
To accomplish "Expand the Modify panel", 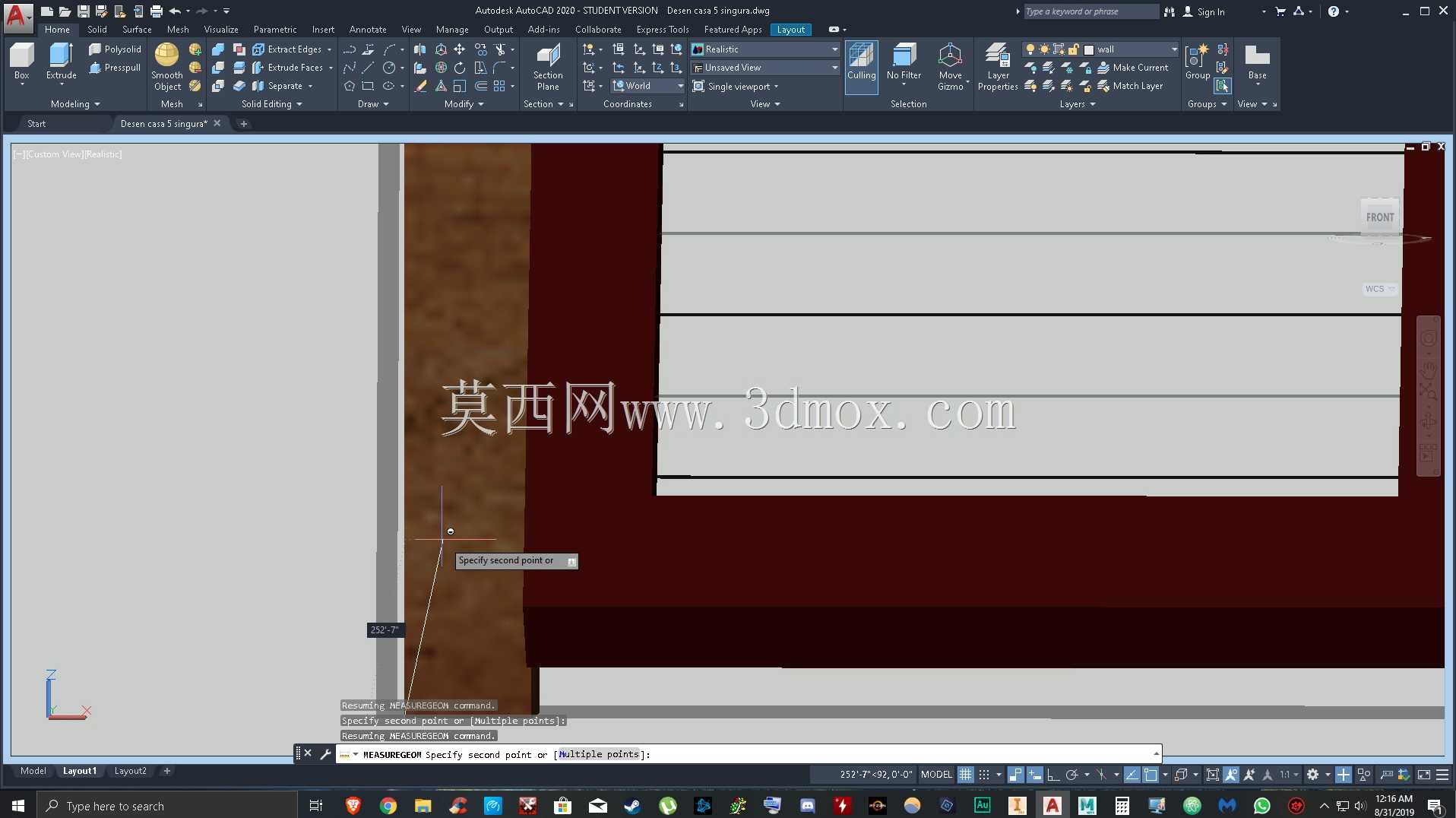I will tap(464, 104).
